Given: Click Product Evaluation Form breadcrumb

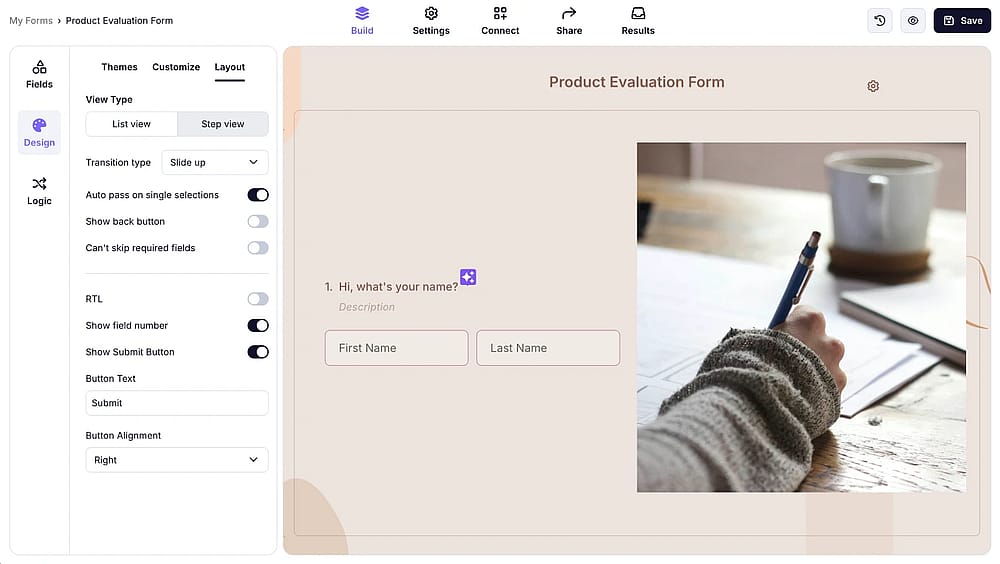Looking at the screenshot, I should pos(119,20).
